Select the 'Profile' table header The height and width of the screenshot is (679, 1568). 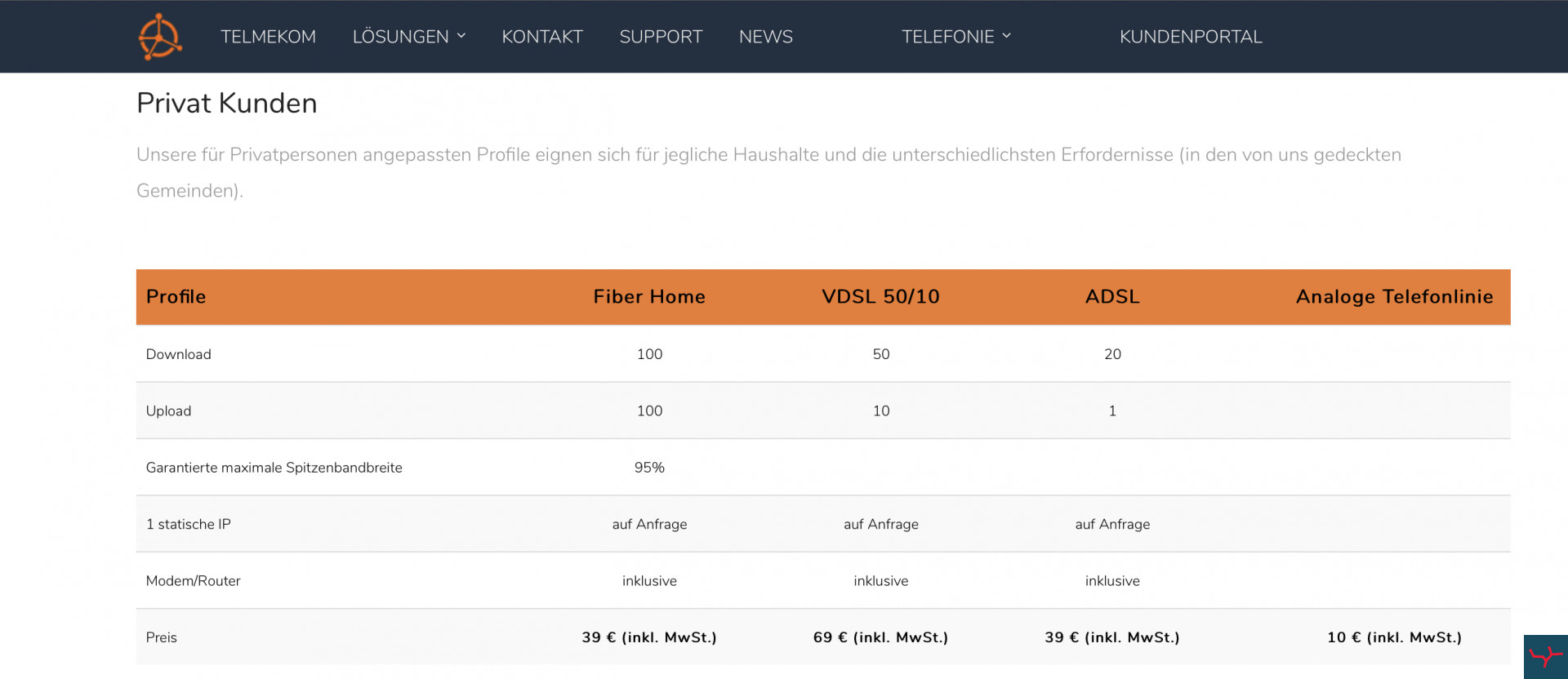click(176, 296)
